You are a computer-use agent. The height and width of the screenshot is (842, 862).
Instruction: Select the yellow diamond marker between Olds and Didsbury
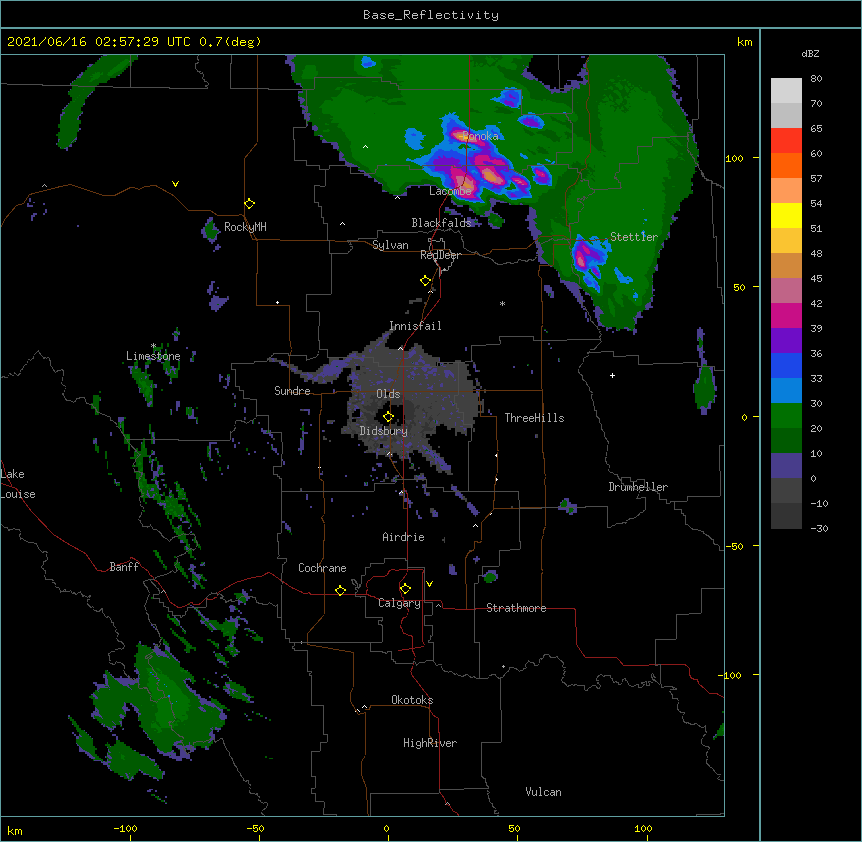388,416
